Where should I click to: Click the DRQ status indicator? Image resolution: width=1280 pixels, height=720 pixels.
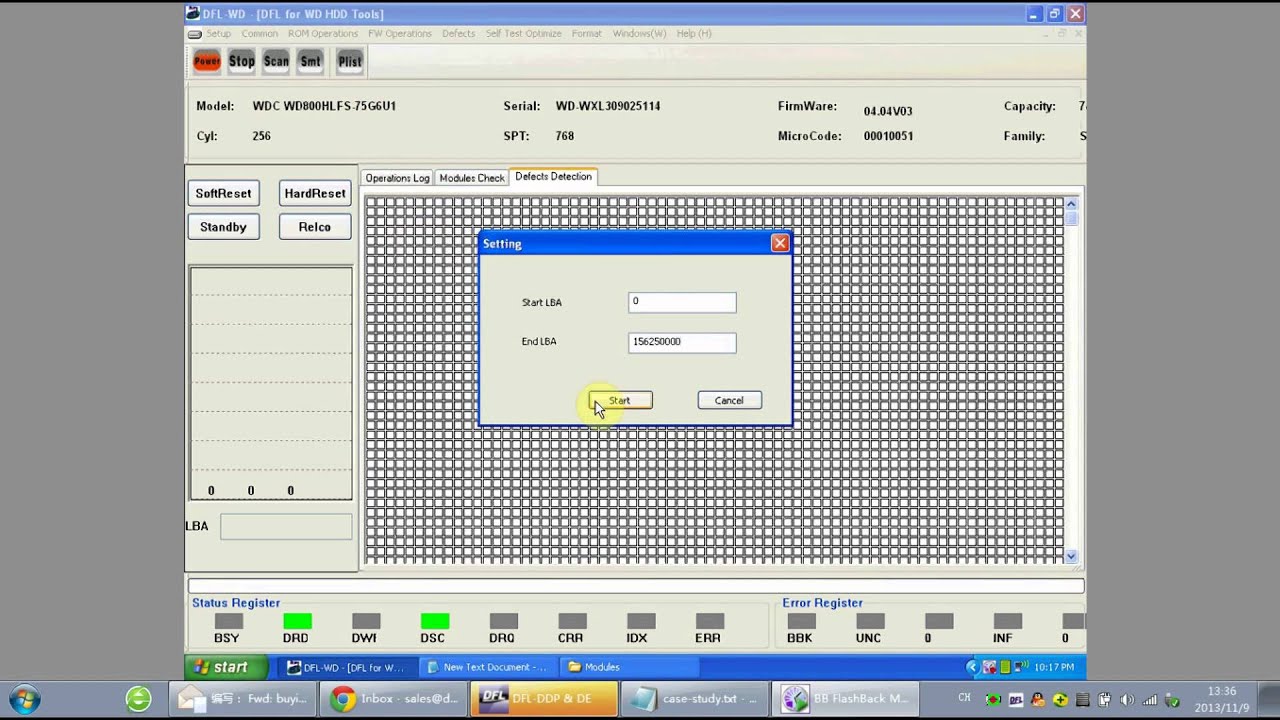tap(504, 621)
